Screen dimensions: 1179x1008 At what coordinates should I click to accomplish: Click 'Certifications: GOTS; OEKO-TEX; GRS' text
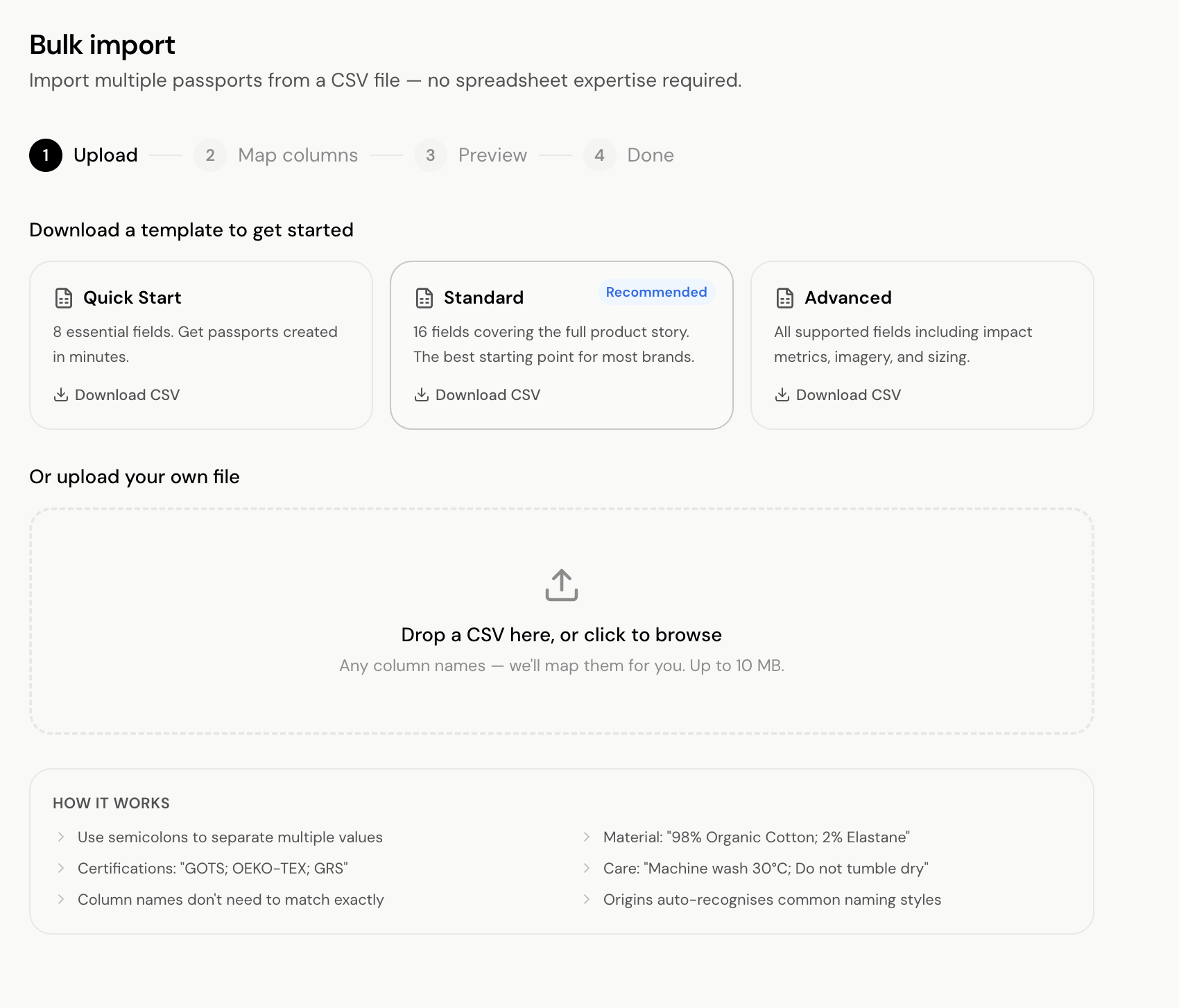(x=213, y=868)
